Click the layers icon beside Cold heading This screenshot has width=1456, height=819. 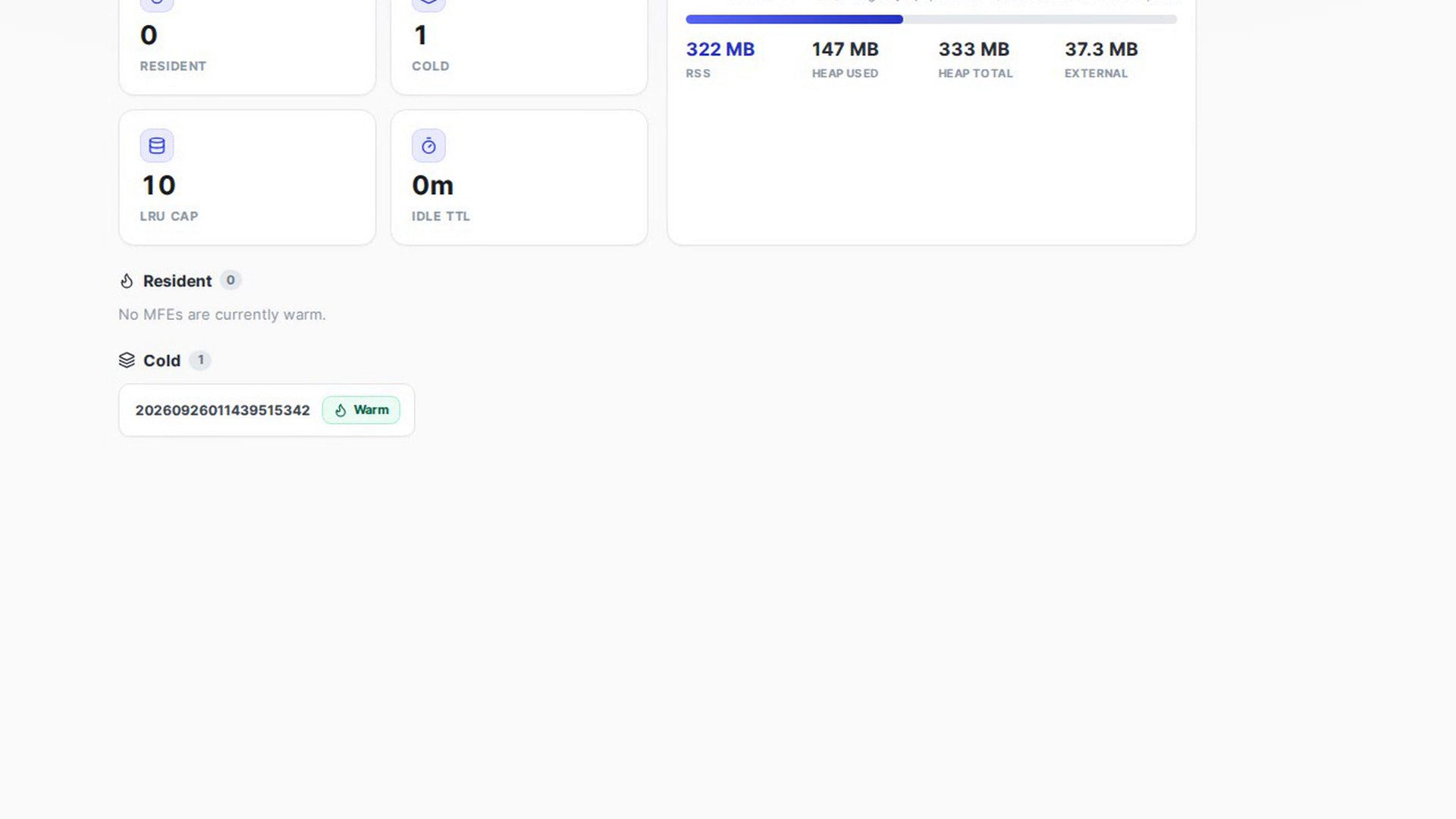point(127,360)
